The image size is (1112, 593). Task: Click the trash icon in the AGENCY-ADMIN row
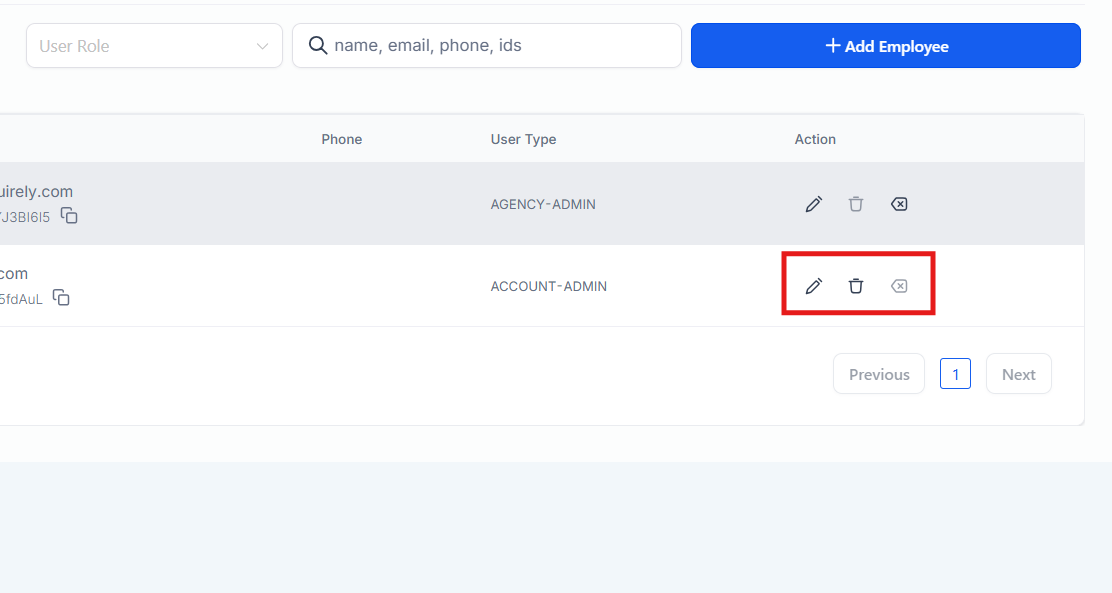click(x=856, y=204)
